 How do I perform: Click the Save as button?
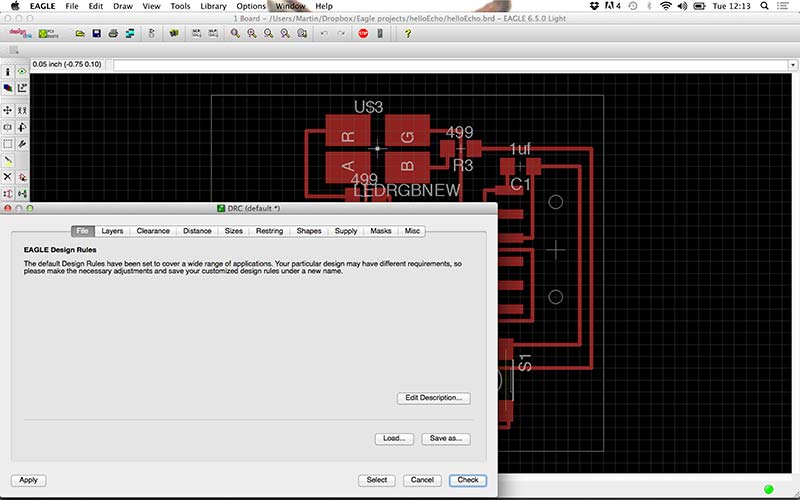pyautogui.click(x=446, y=439)
